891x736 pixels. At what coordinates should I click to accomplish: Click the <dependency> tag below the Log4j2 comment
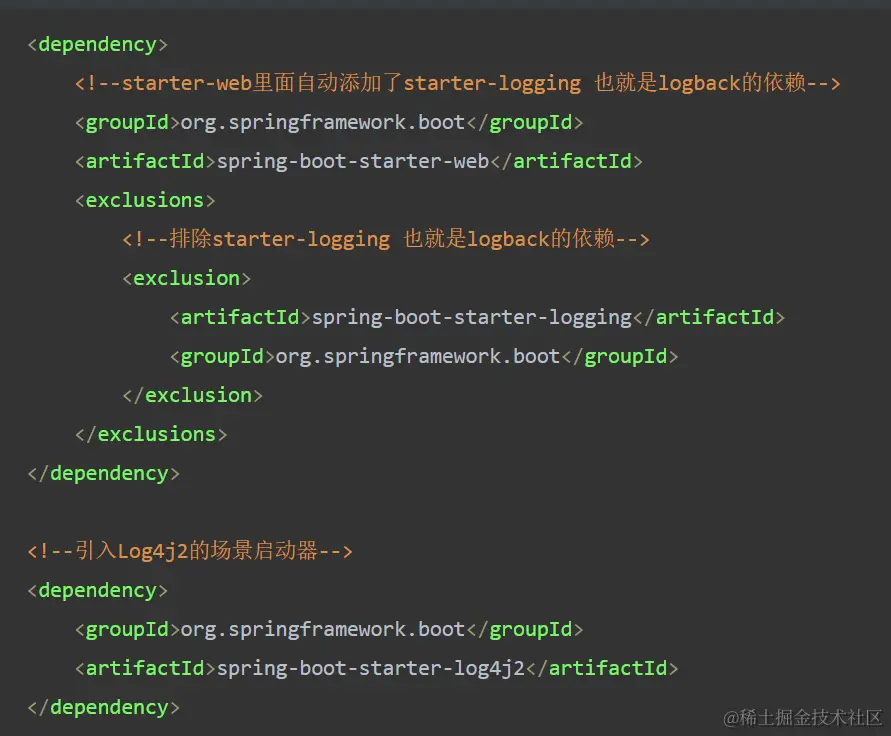pos(98,591)
